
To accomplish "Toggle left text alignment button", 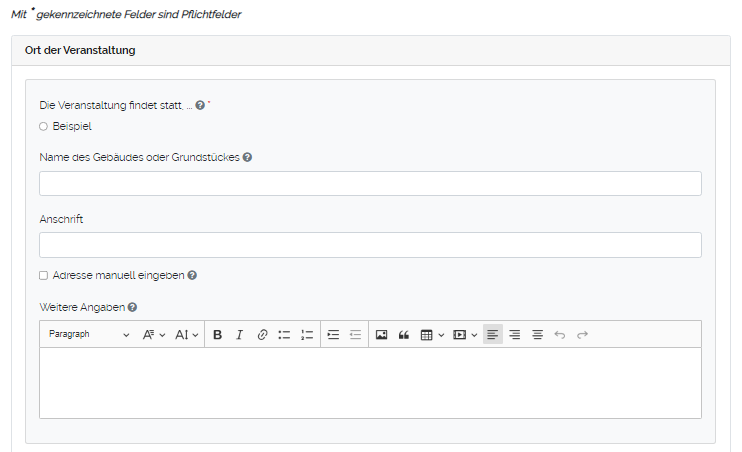I will pyautogui.click(x=493, y=335).
